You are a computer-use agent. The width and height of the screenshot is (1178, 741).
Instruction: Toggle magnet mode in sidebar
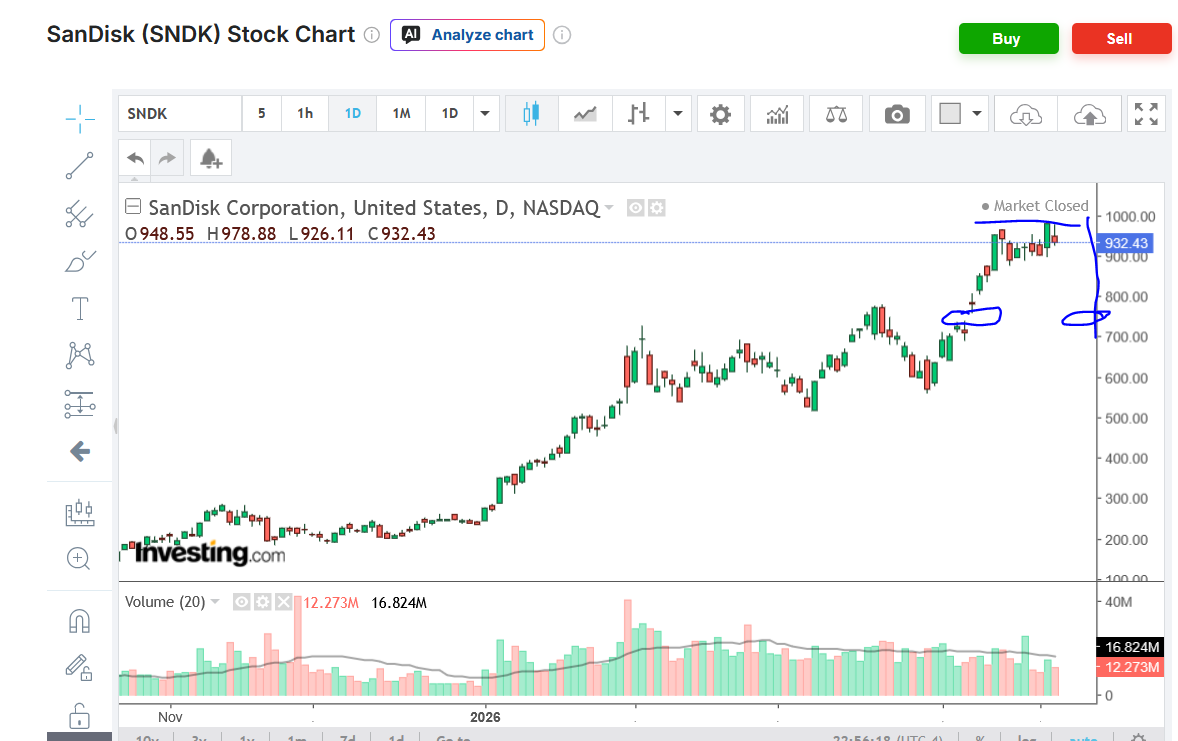click(x=80, y=622)
